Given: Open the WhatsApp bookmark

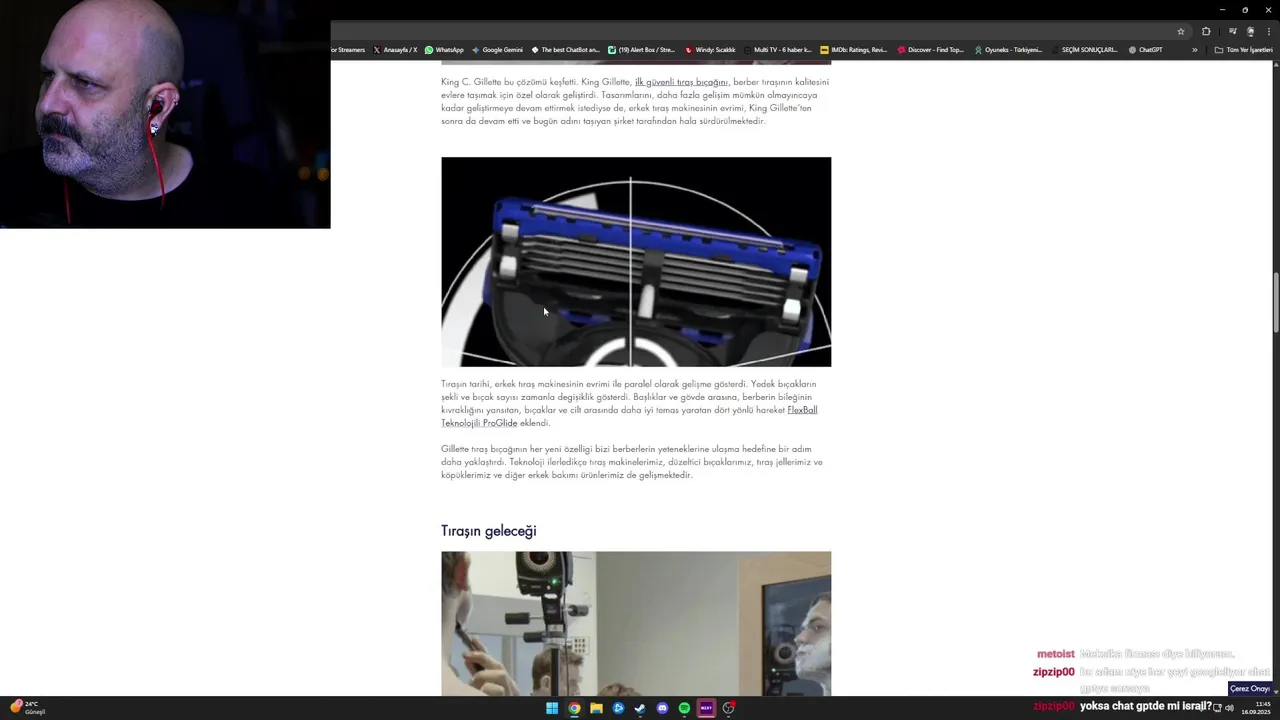Looking at the screenshot, I should tap(444, 50).
